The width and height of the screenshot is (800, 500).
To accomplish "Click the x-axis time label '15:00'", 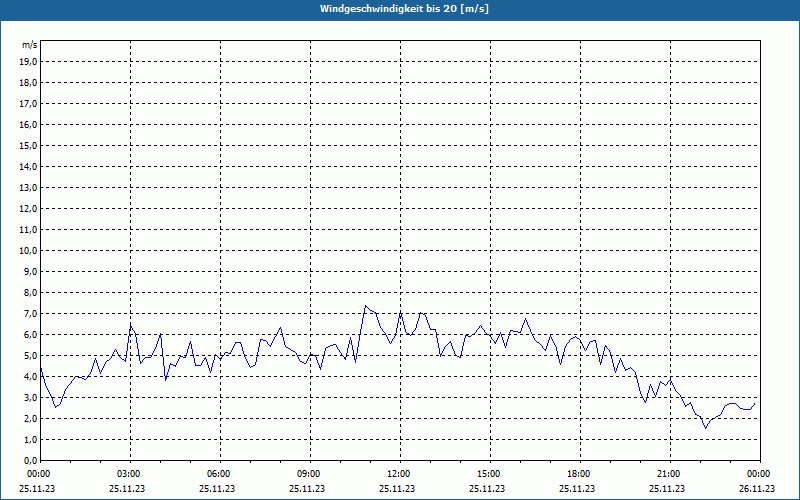I will [x=490, y=474].
